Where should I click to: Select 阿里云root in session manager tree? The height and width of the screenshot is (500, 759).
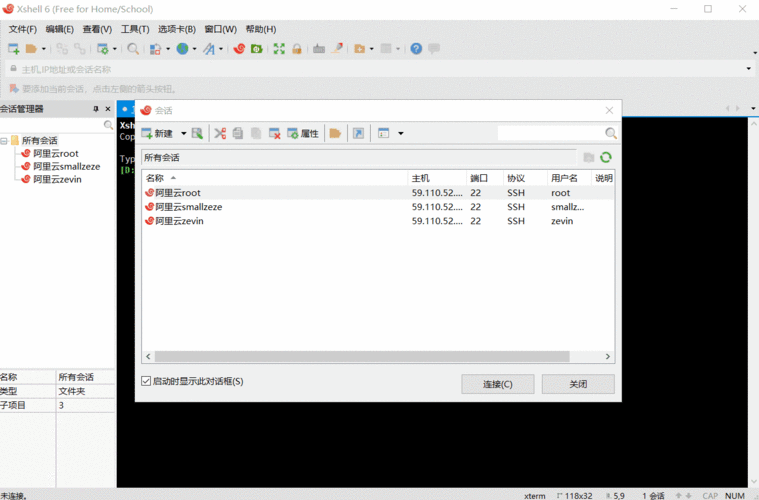[x=56, y=153]
